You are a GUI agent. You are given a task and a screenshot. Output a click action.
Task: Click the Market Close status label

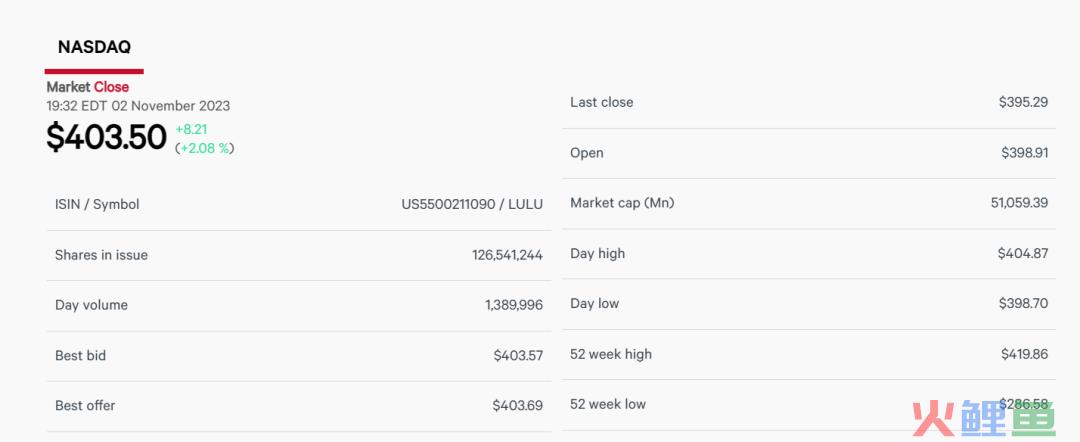[x=87, y=87]
